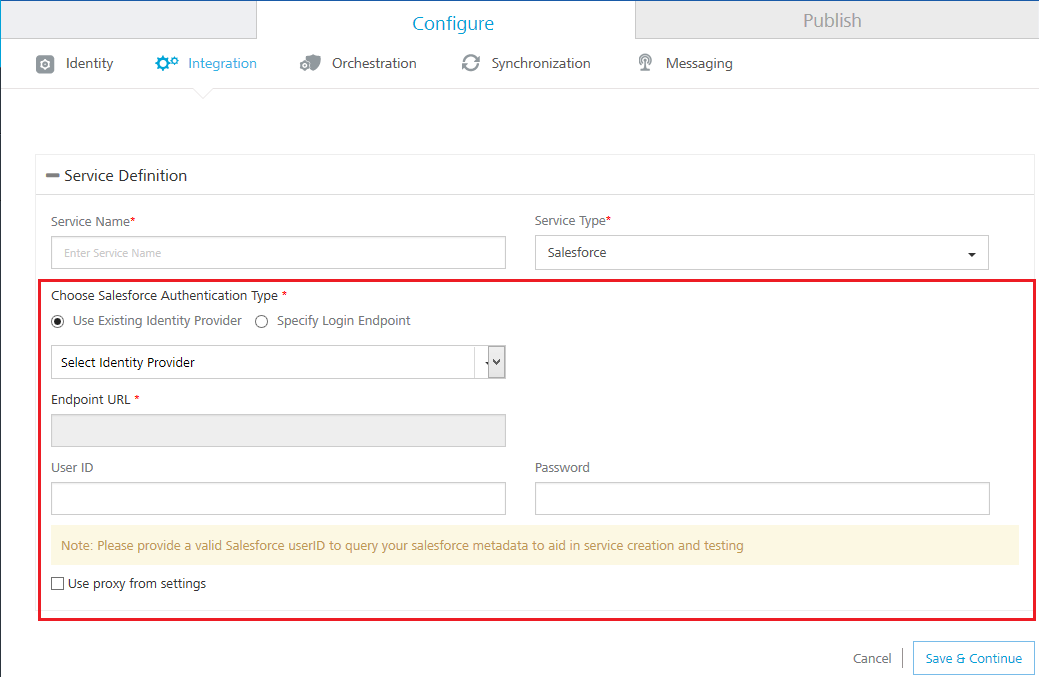Open the Configure tab
The image size is (1039, 677).
[453, 23]
